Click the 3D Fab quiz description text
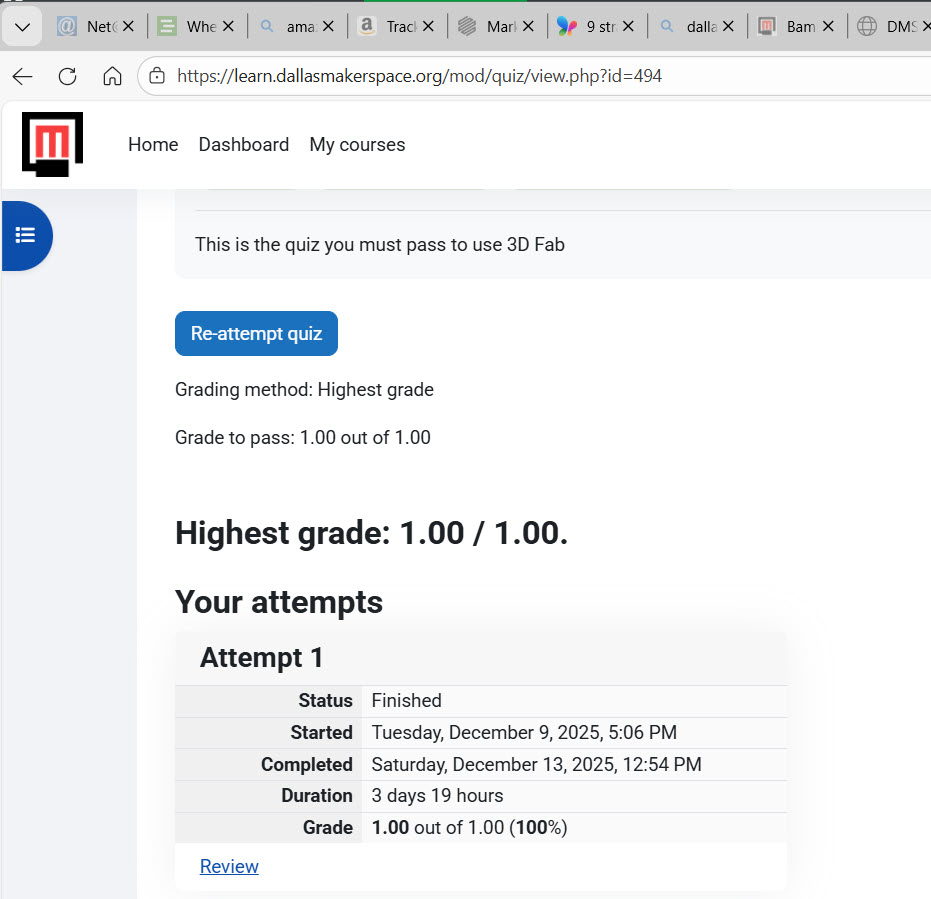931x899 pixels. [x=380, y=245]
